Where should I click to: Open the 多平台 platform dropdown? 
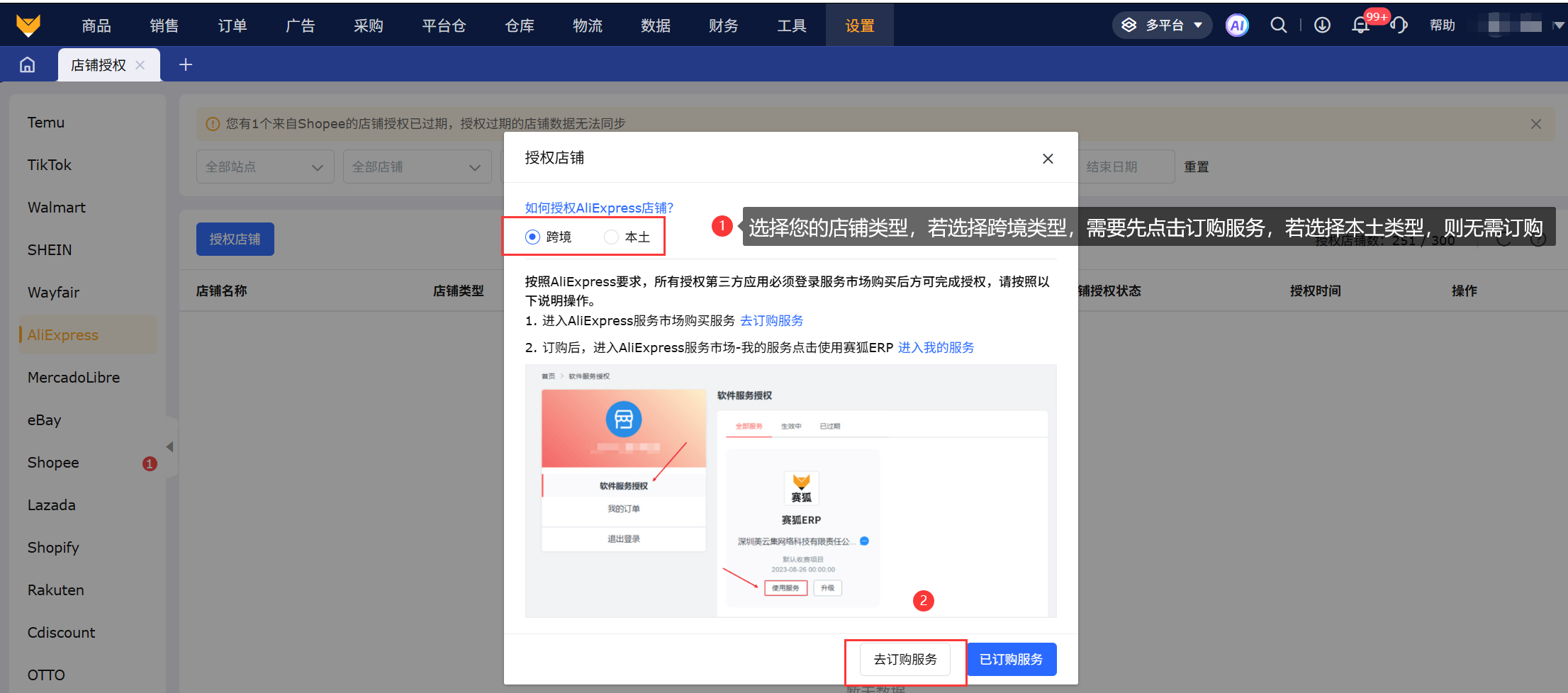pyautogui.click(x=1162, y=26)
